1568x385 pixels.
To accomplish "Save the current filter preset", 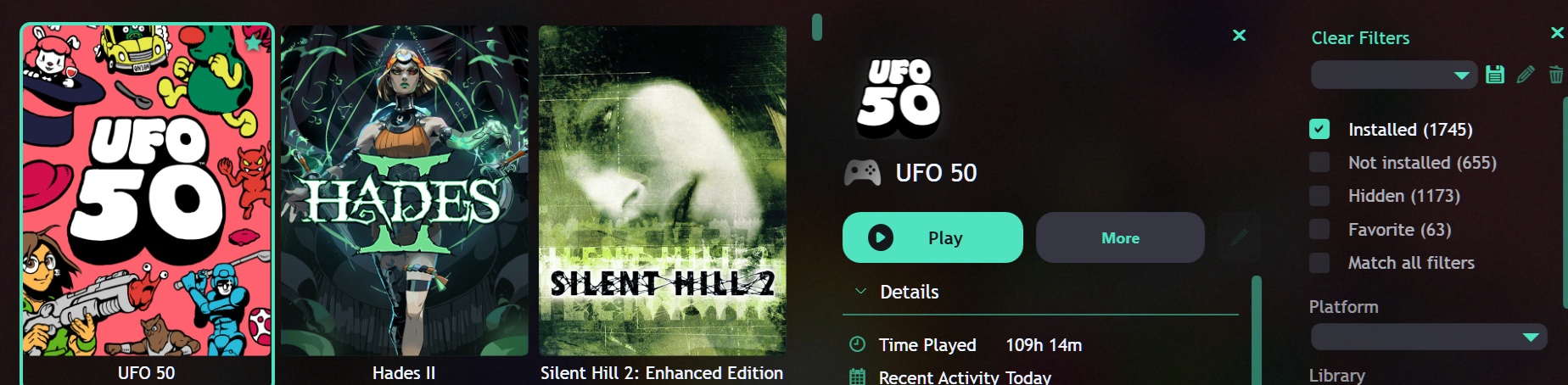I will pos(1495,75).
